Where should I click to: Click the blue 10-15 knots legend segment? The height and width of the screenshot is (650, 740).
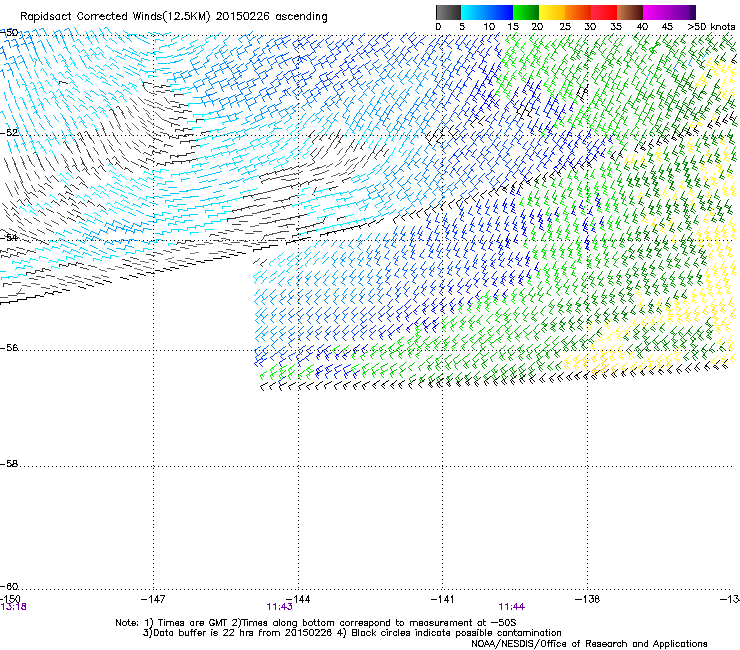click(x=500, y=12)
